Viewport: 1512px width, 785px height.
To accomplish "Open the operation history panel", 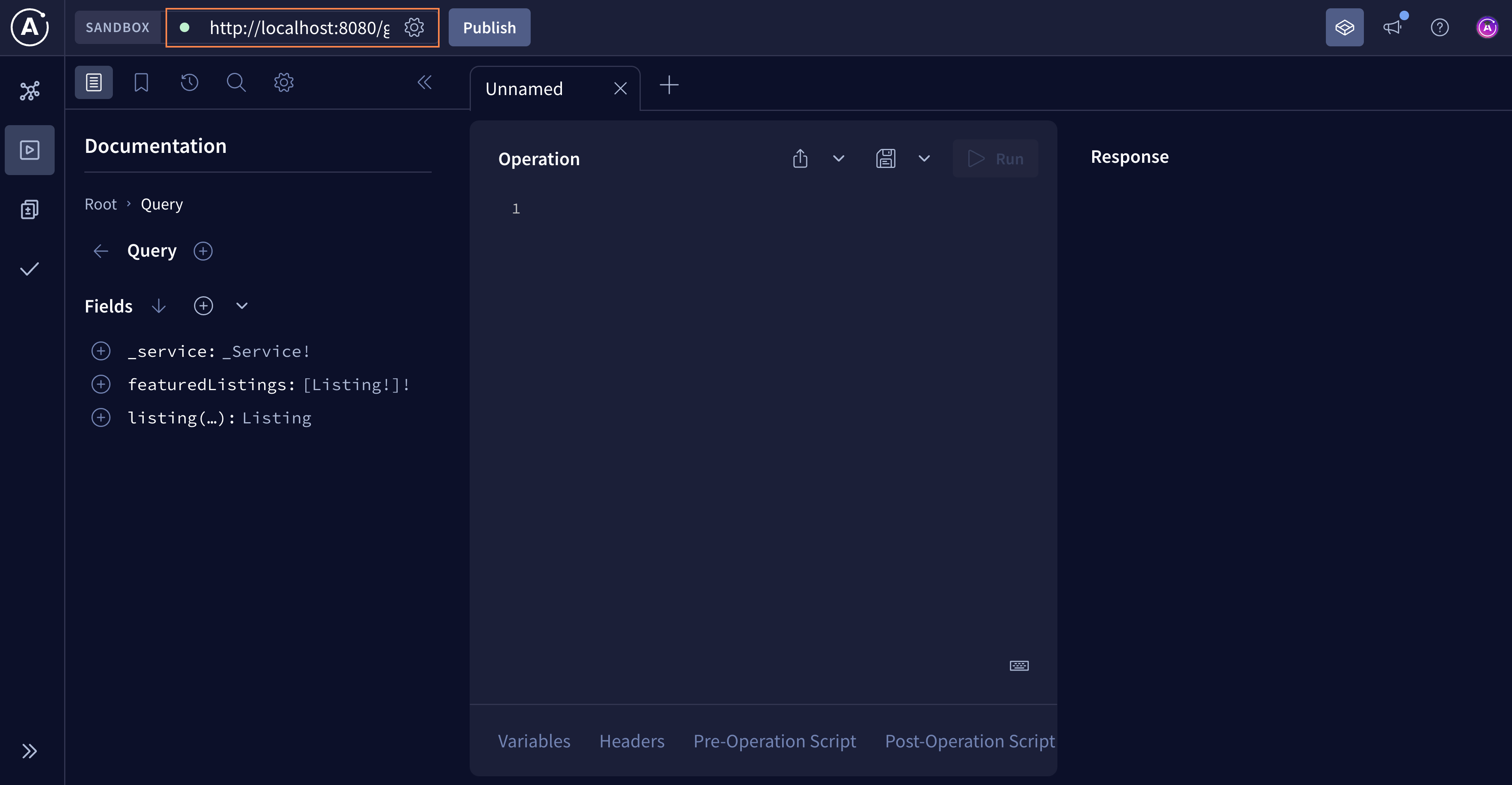I will (x=189, y=82).
